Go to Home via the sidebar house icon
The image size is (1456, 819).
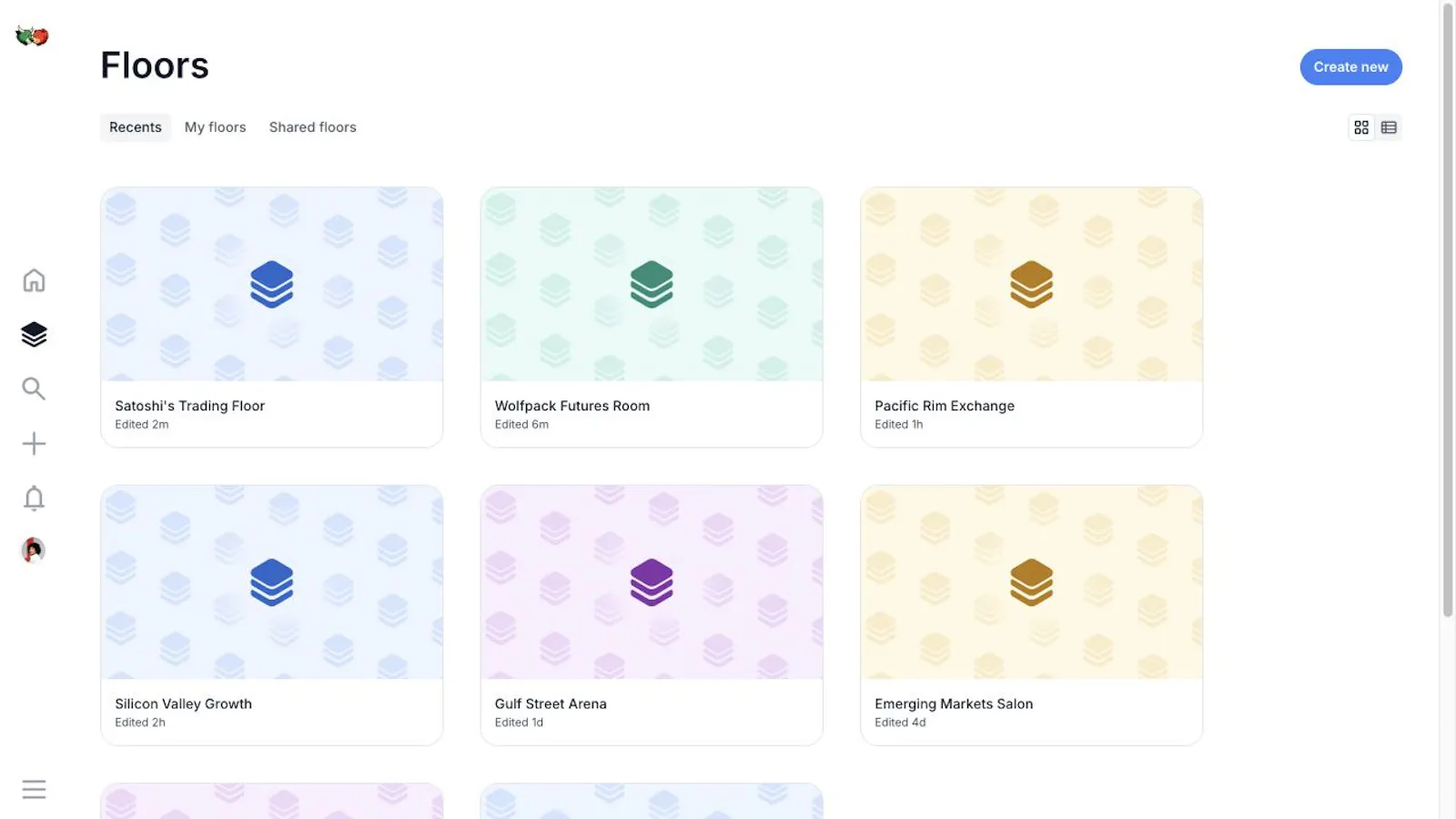point(34,280)
